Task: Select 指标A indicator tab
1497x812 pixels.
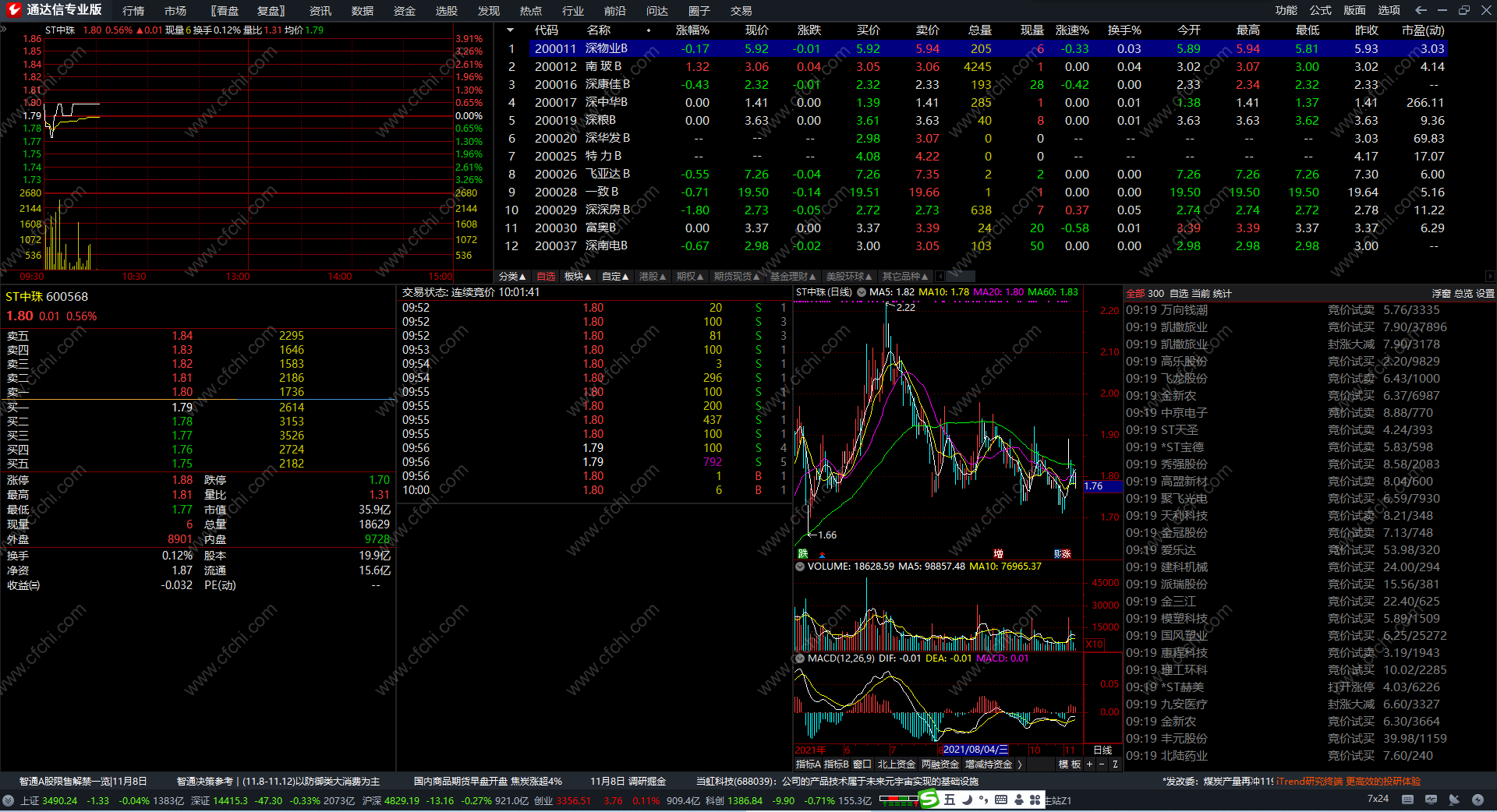Action: (x=808, y=764)
